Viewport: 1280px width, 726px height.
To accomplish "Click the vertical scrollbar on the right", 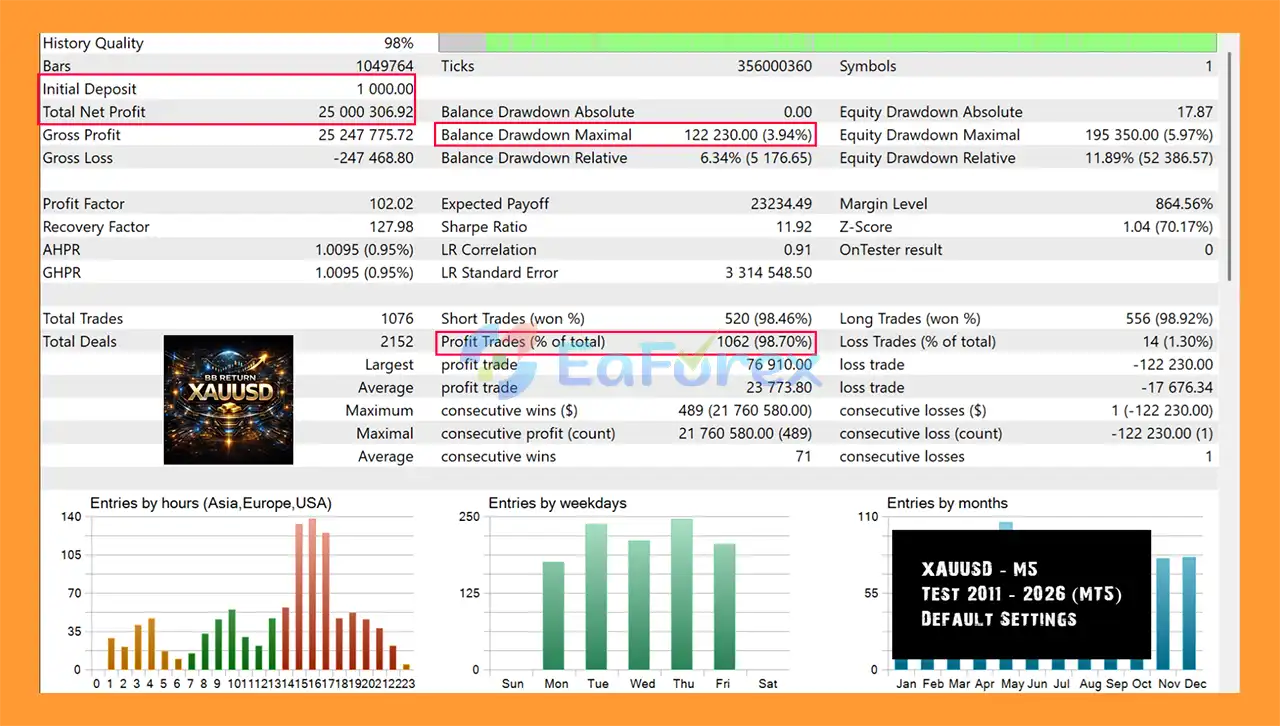I will point(1229,160).
